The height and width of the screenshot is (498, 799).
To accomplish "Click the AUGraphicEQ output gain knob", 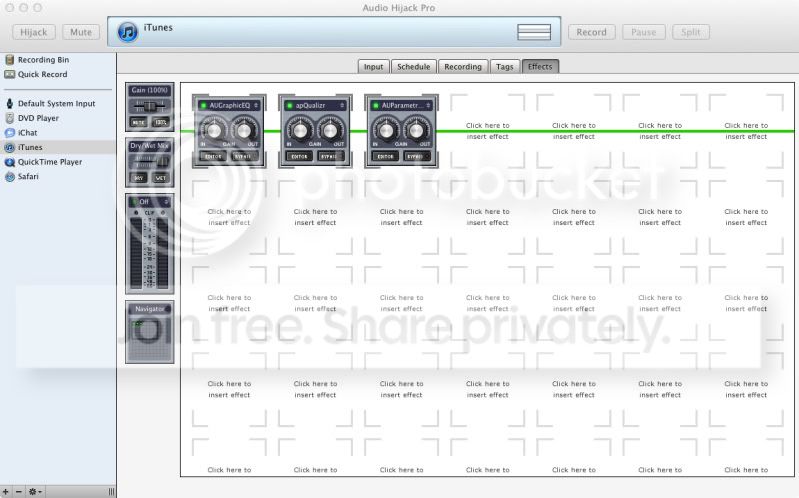I will pyautogui.click(x=244, y=130).
